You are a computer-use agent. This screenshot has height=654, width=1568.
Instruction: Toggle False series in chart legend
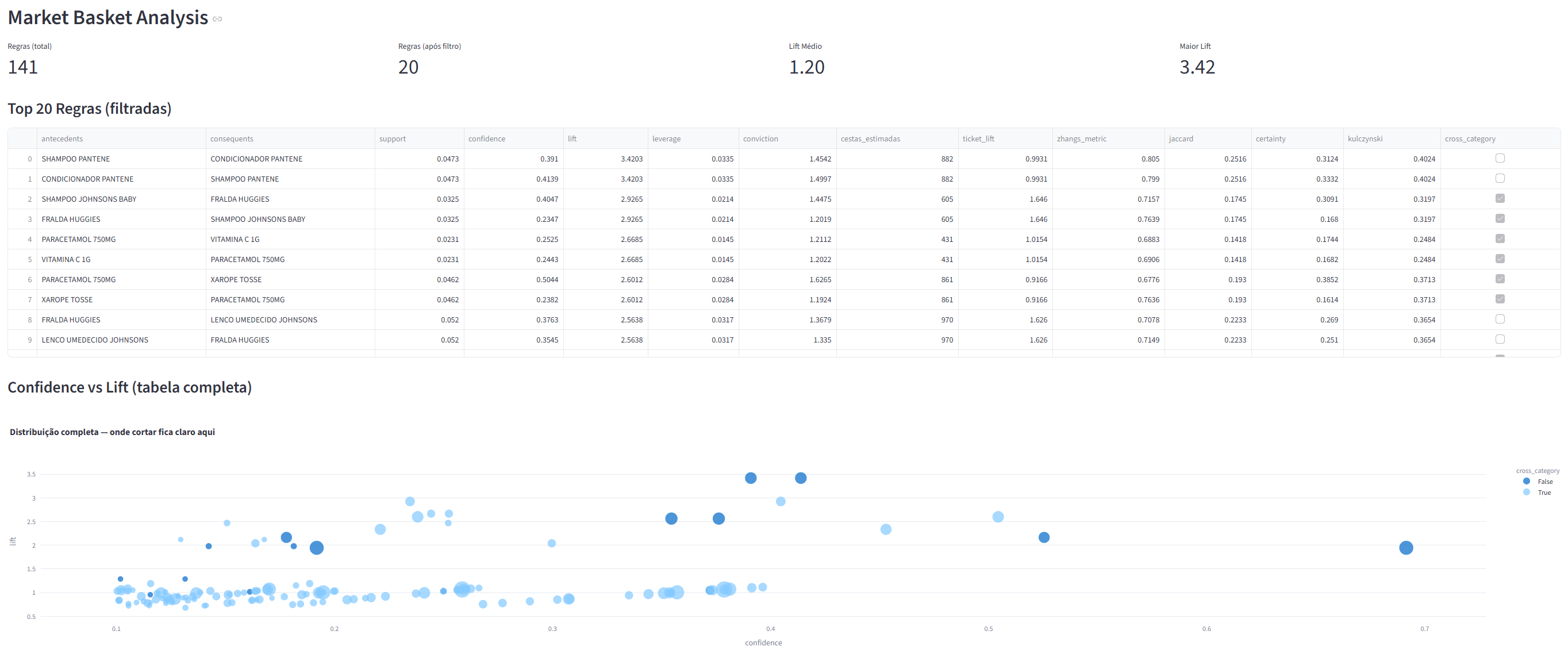pyautogui.click(x=1538, y=481)
